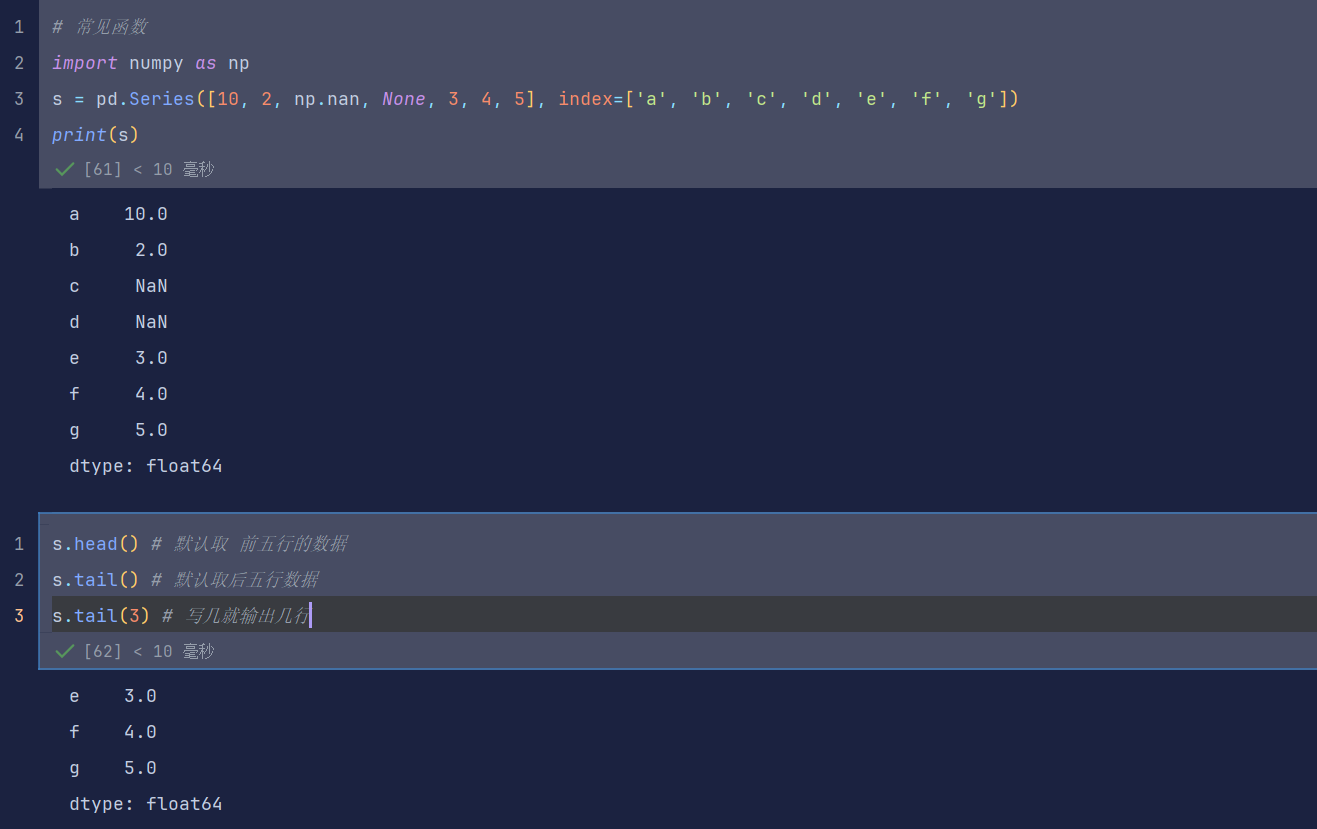The width and height of the screenshot is (1317, 829).
Task: Click output row 'c NaN'
Action: (x=118, y=286)
